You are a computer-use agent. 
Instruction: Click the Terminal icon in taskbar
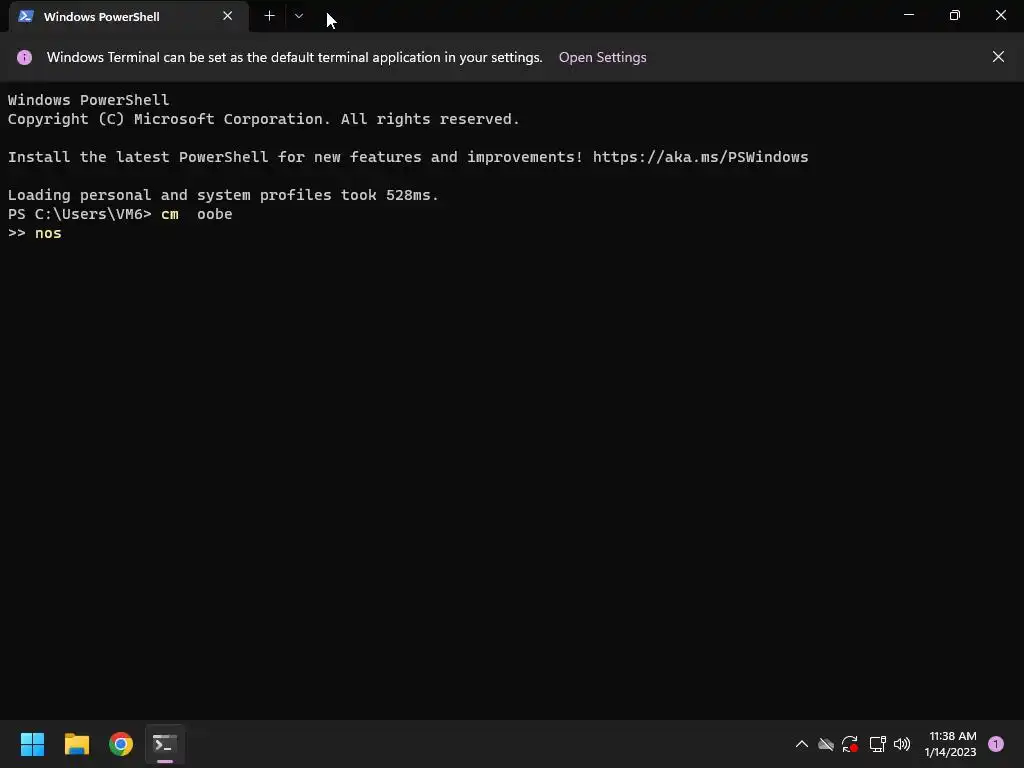[x=165, y=744]
